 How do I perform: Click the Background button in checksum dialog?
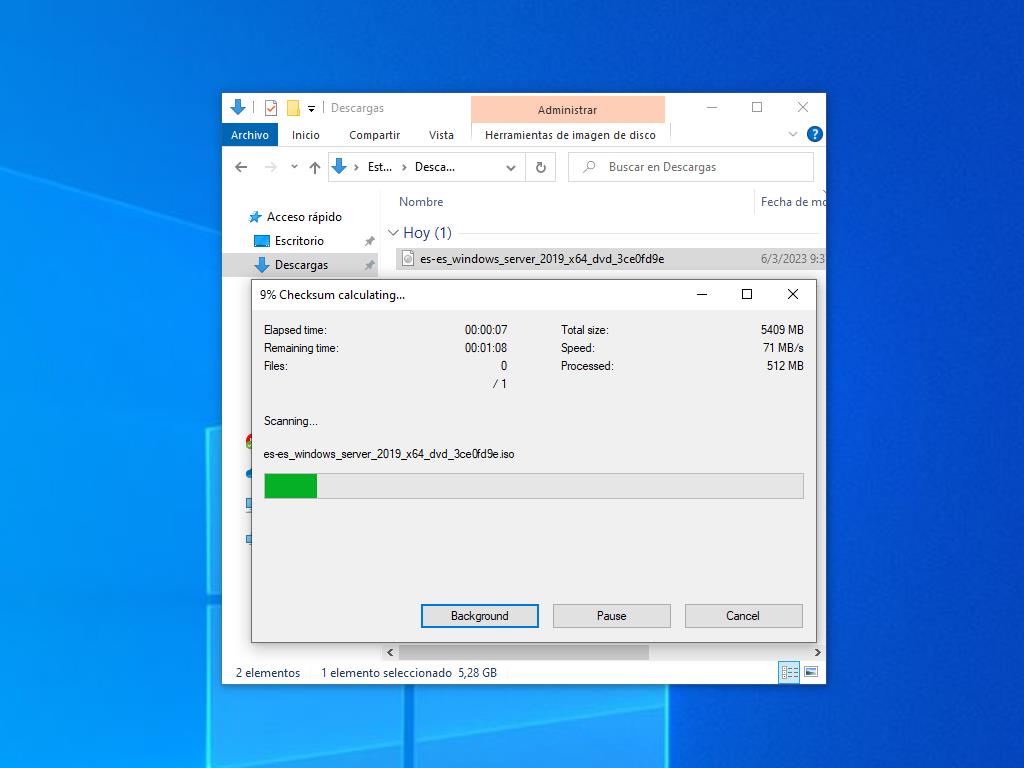[x=480, y=616]
